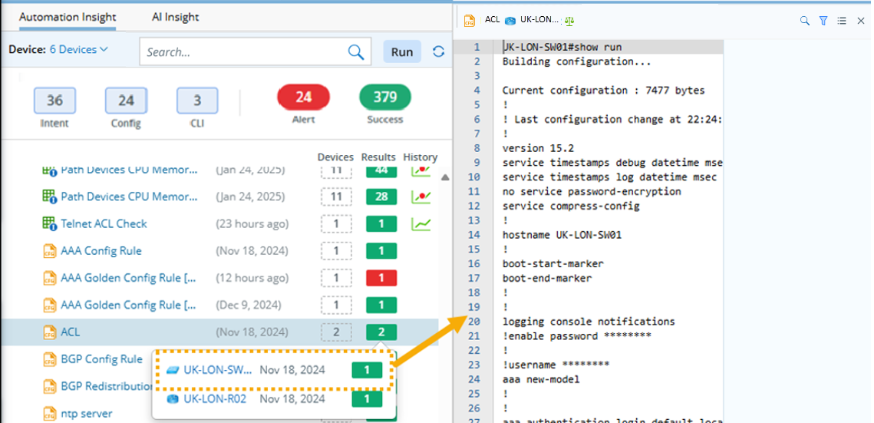Click the UK-LON device icon in right pane header
The image size is (874, 423).
tap(509, 21)
